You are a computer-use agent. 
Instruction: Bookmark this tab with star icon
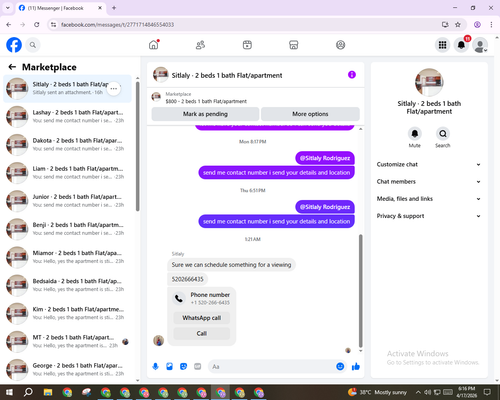tap(458, 25)
